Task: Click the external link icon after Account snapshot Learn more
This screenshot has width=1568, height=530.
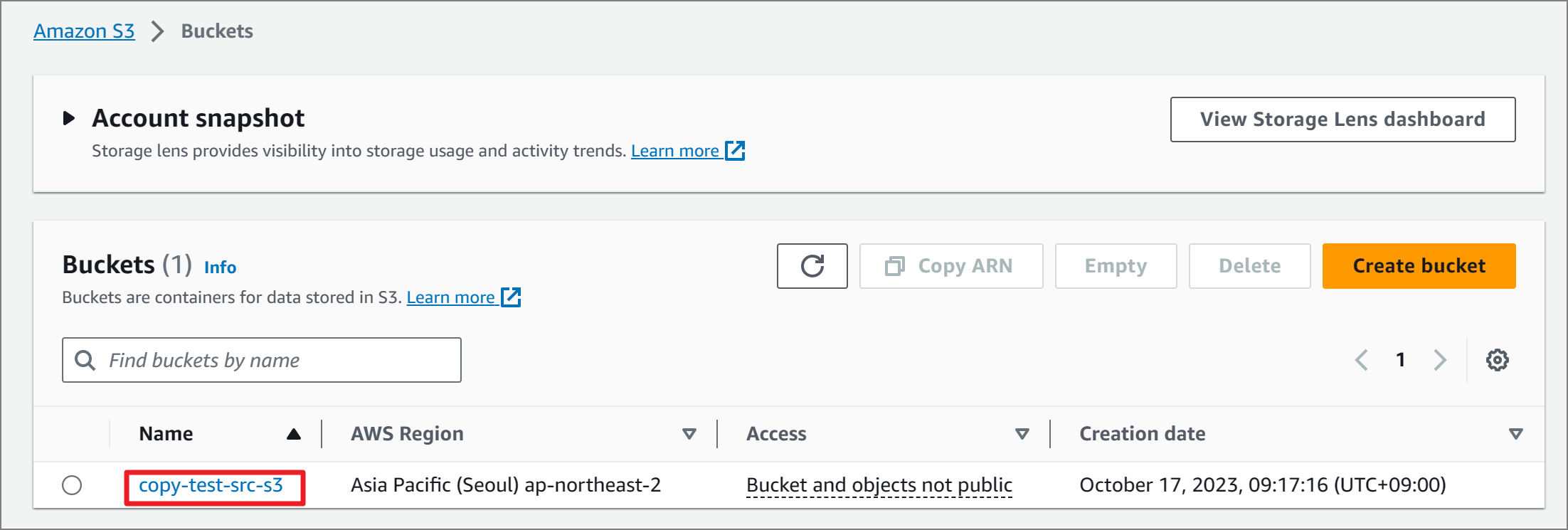Action: 735,151
